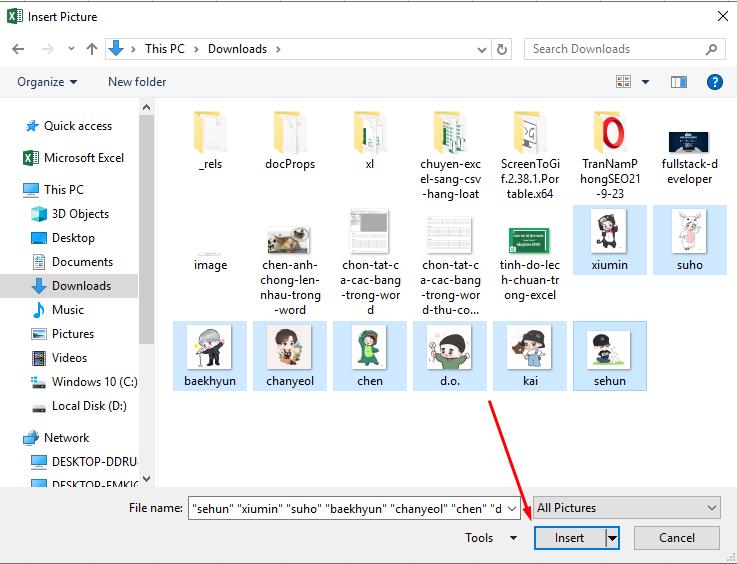
Task: Select the chanyeol picture
Action: (290, 356)
